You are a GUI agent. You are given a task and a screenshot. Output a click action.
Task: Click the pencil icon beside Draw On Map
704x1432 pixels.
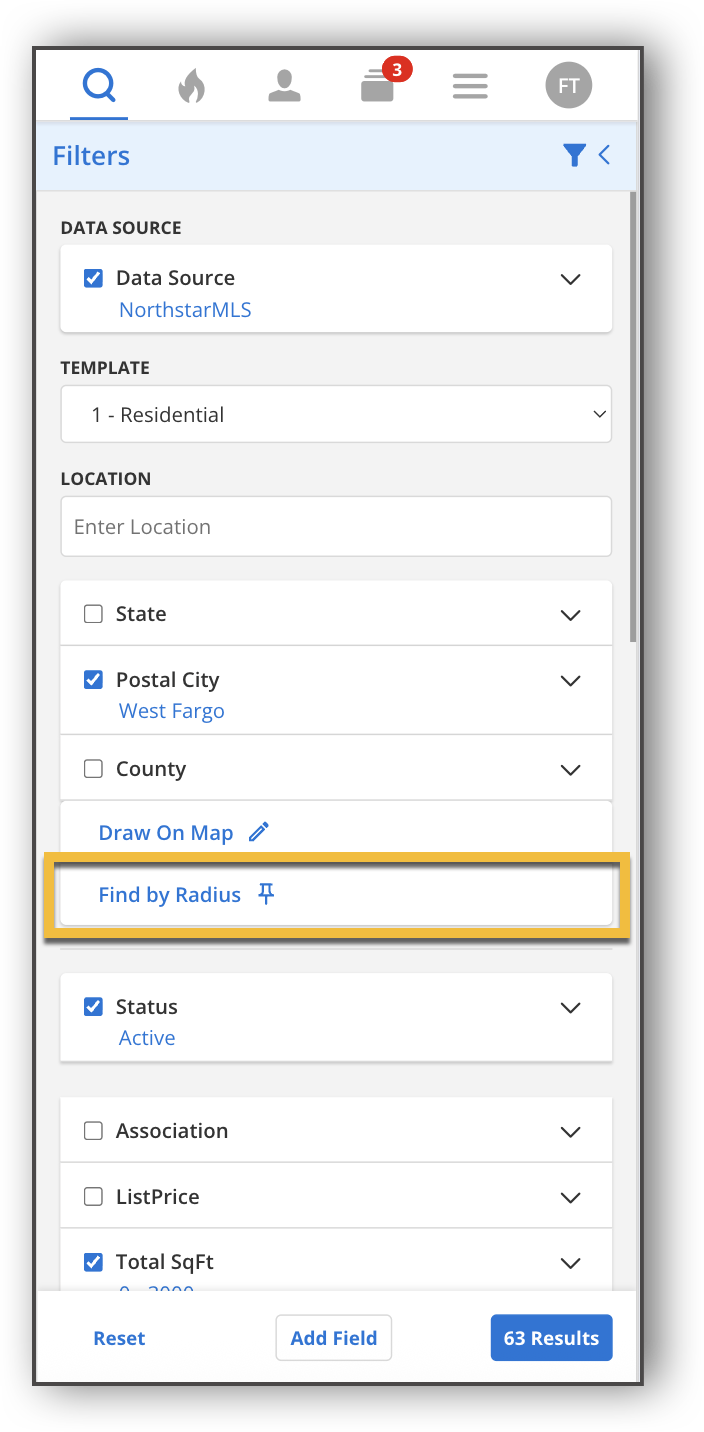259,831
